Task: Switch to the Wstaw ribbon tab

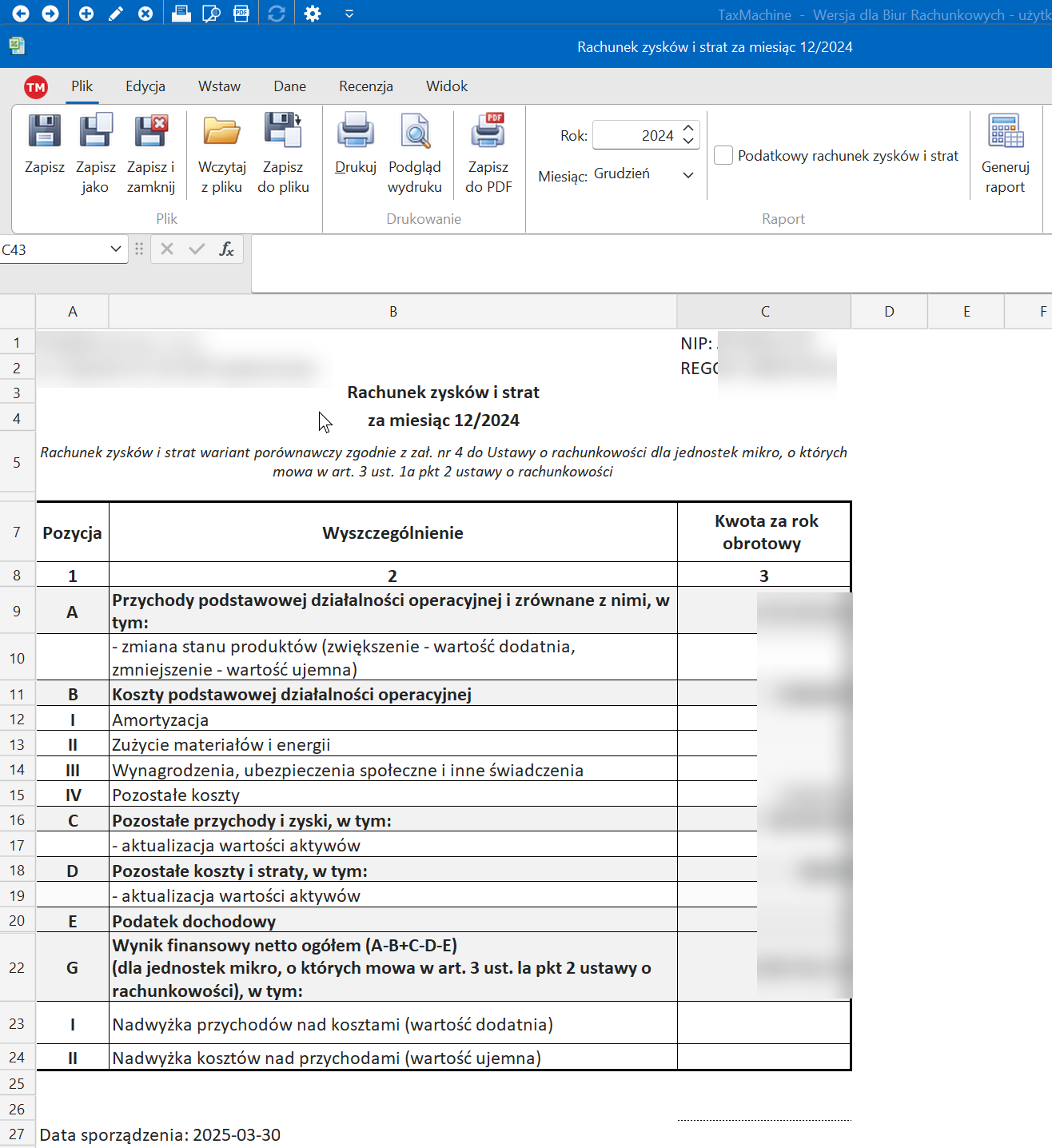Action: [219, 86]
